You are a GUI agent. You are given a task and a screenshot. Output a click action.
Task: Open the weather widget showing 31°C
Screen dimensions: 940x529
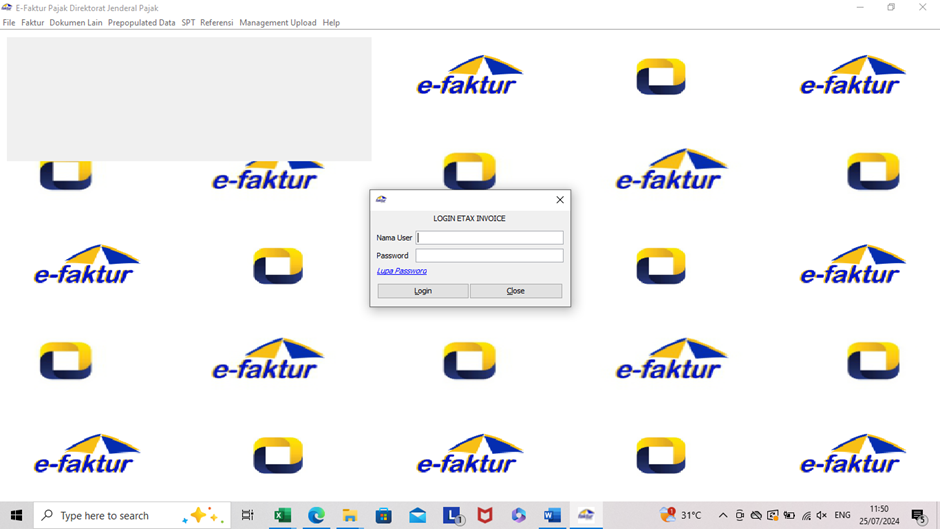tap(680, 515)
